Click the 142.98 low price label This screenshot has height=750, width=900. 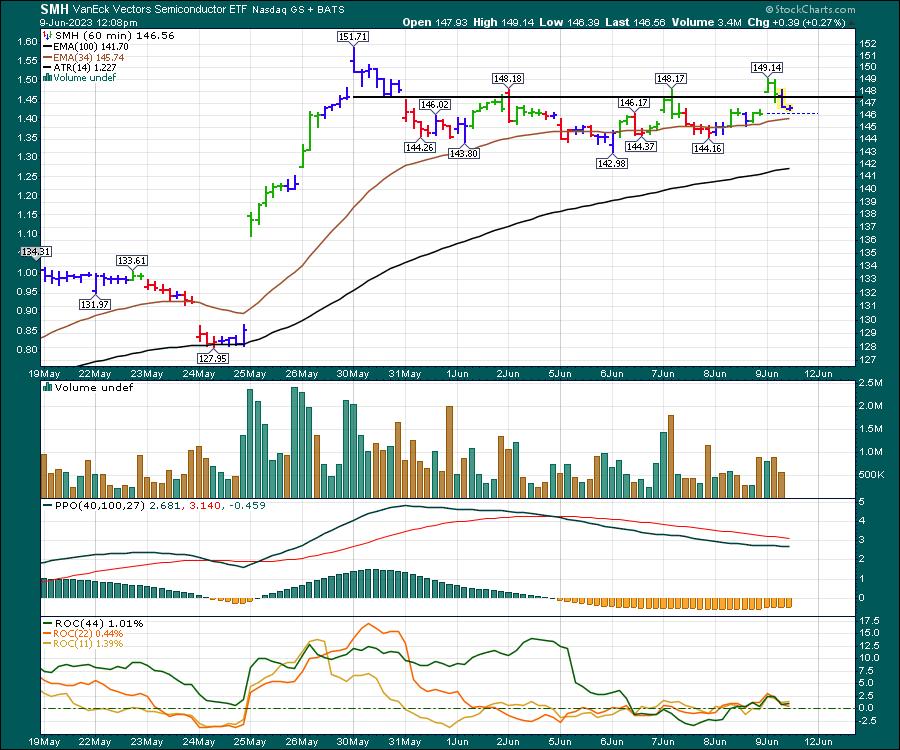(x=612, y=163)
